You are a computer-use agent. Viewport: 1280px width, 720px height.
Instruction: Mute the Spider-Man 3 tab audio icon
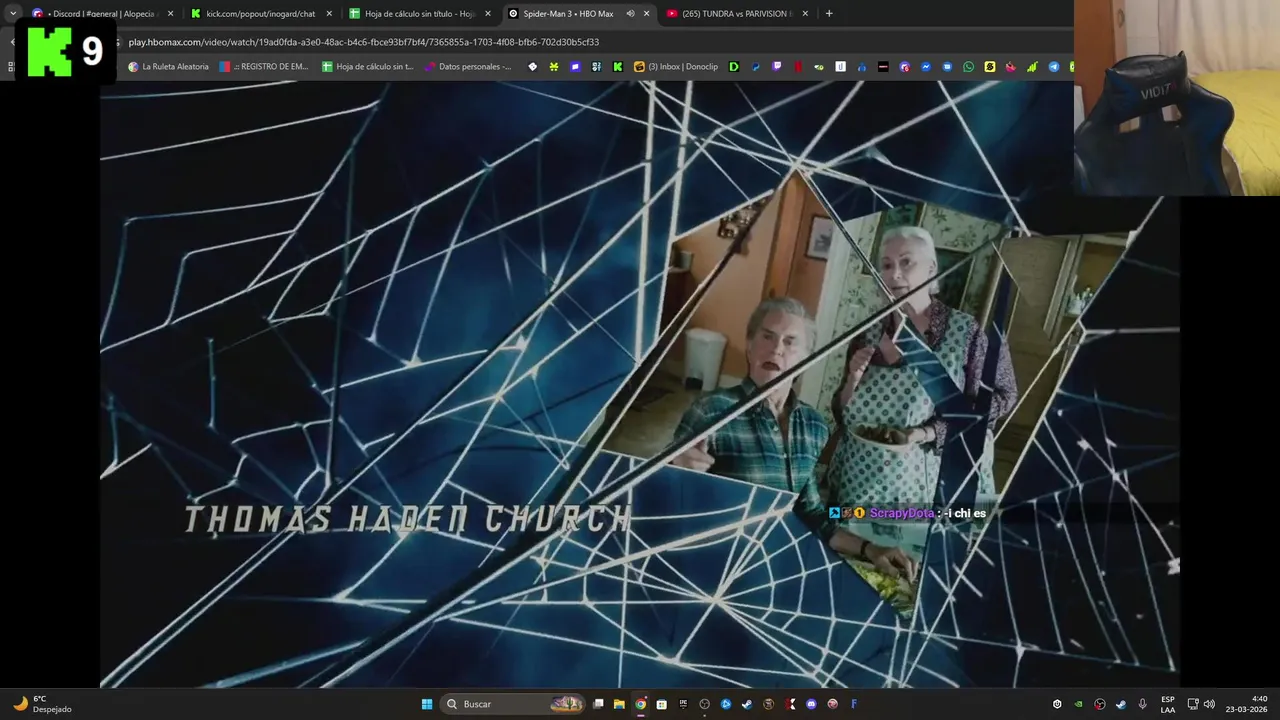click(x=630, y=14)
